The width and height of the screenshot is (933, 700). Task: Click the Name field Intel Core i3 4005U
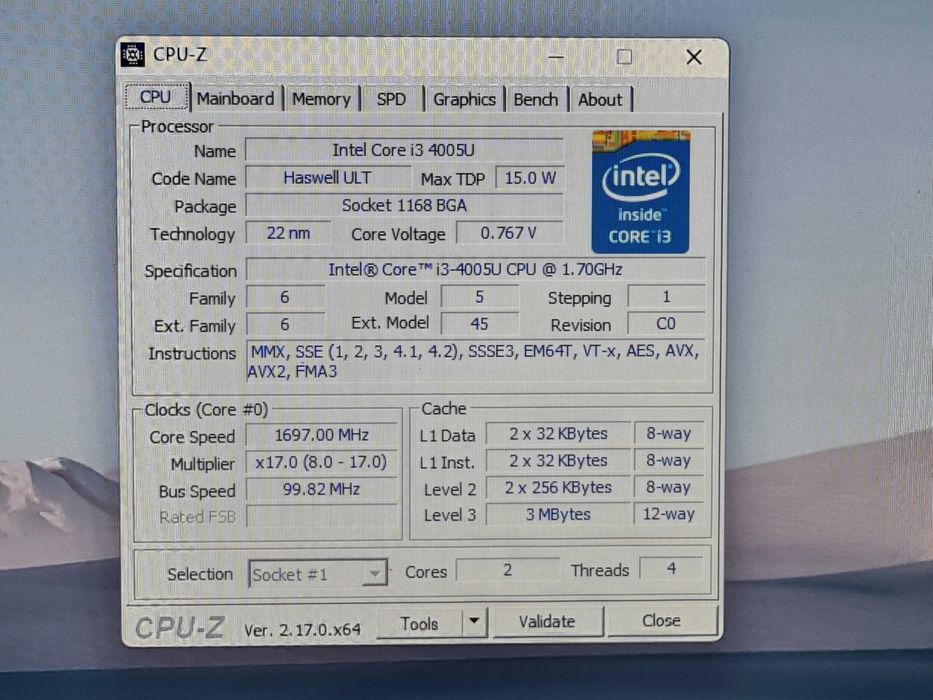pyautogui.click(x=404, y=150)
